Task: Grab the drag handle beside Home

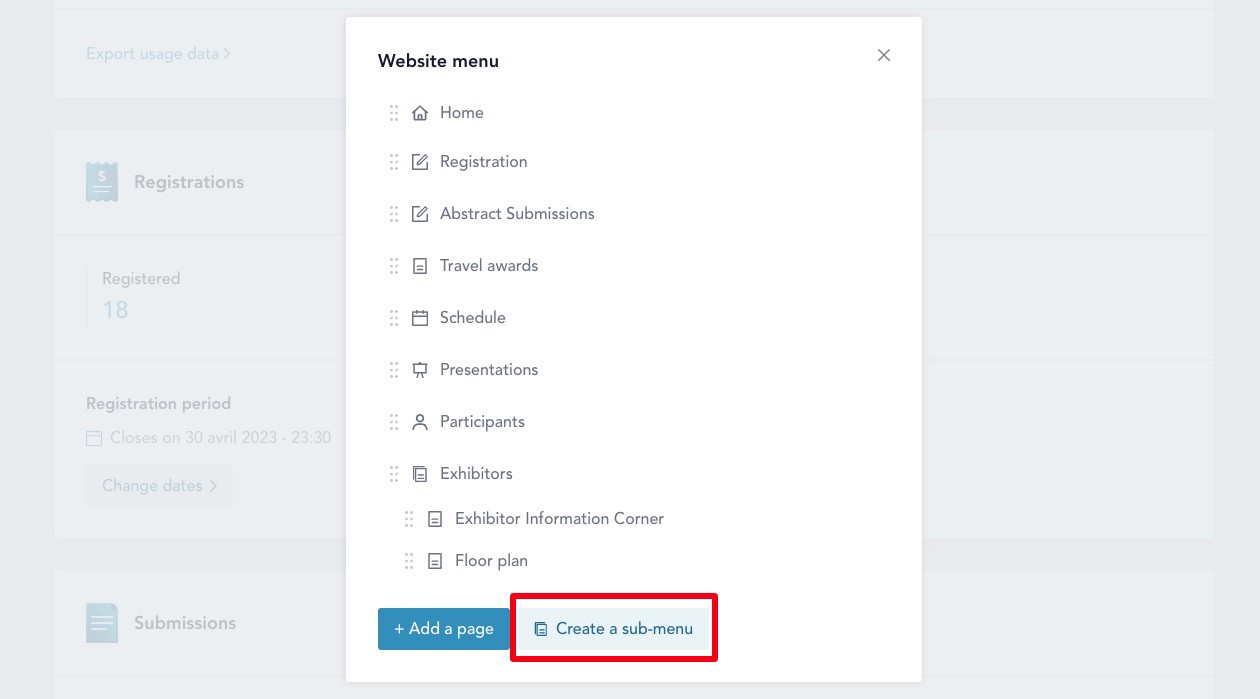Action: 394,113
